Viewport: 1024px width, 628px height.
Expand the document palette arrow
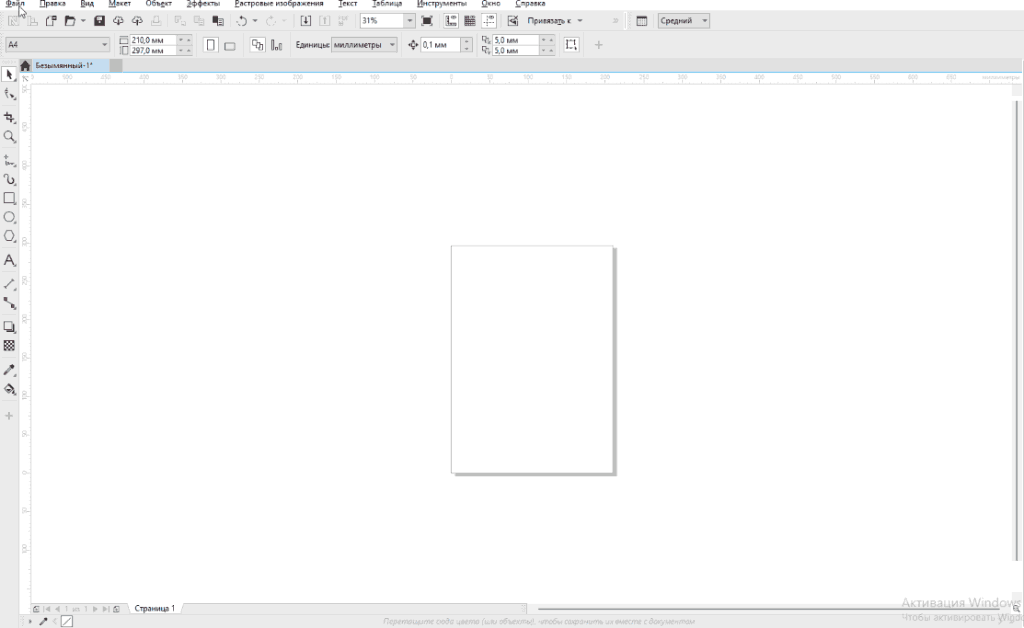click(x=30, y=621)
